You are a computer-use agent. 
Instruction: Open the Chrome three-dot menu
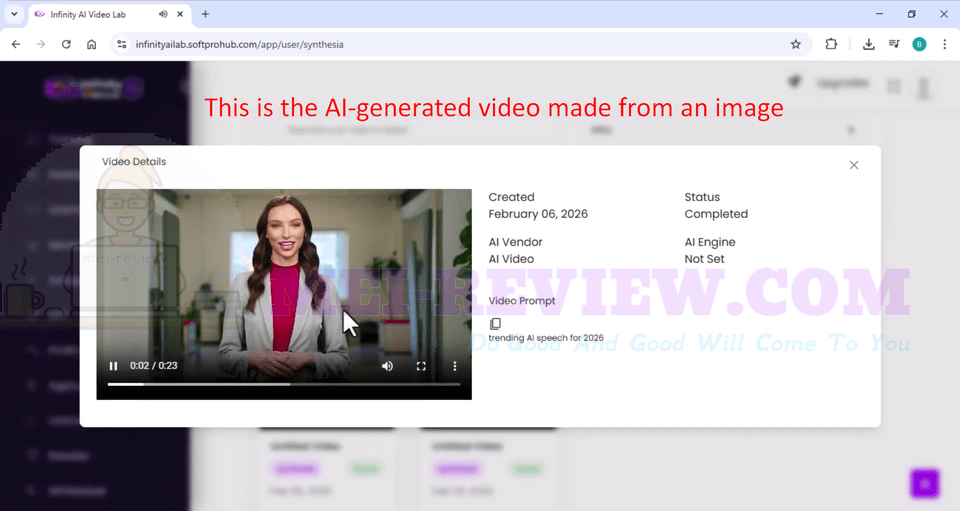[x=945, y=44]
